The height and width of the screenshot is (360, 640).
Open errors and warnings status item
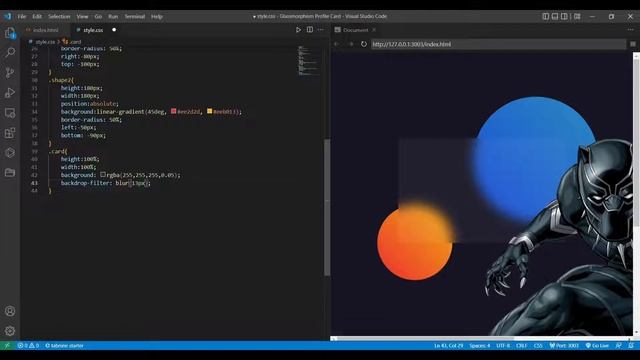coord(28,345)
